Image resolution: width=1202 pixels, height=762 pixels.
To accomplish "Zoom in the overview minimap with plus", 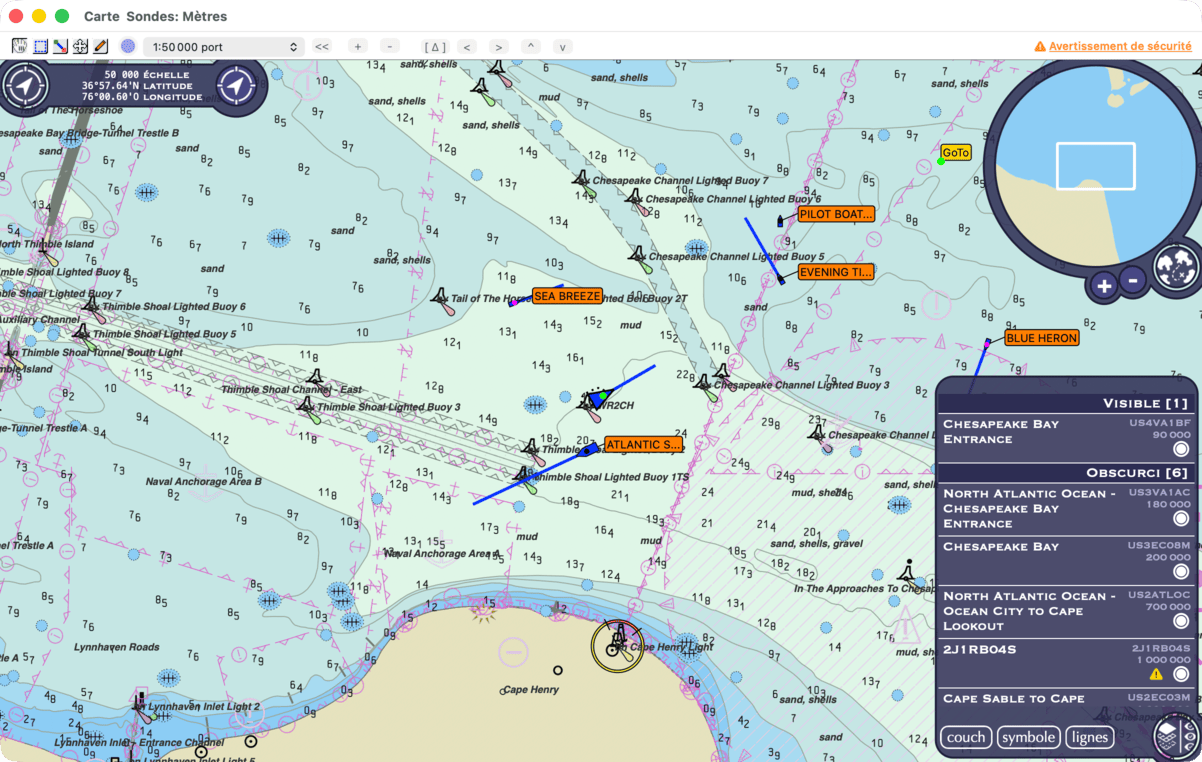I will pyautogui.click(x=1104, y=286).
